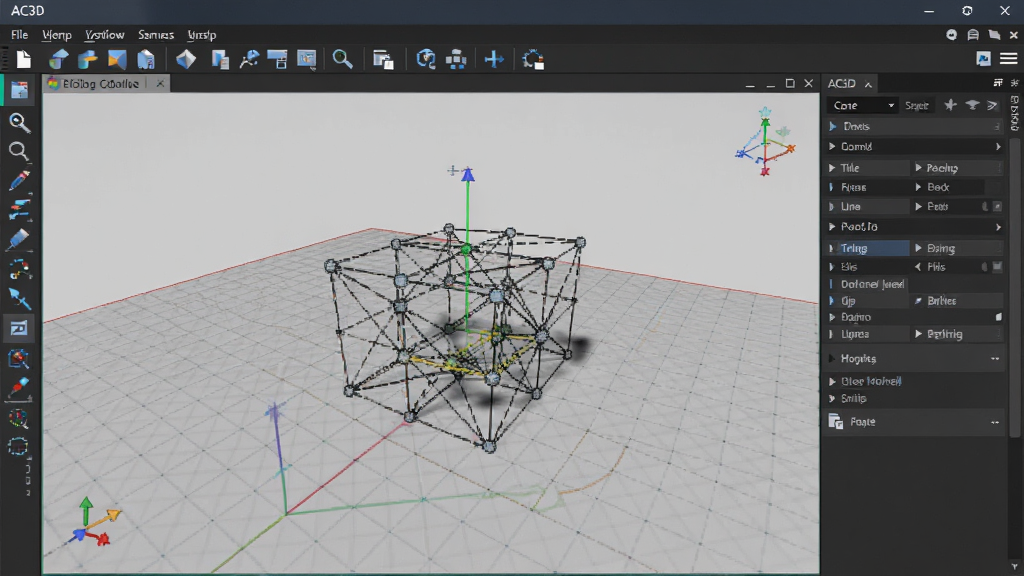Viewport: 1024px width, 576px height.
Task: Click the picture window toolbar icon
Action: (306, 59)
